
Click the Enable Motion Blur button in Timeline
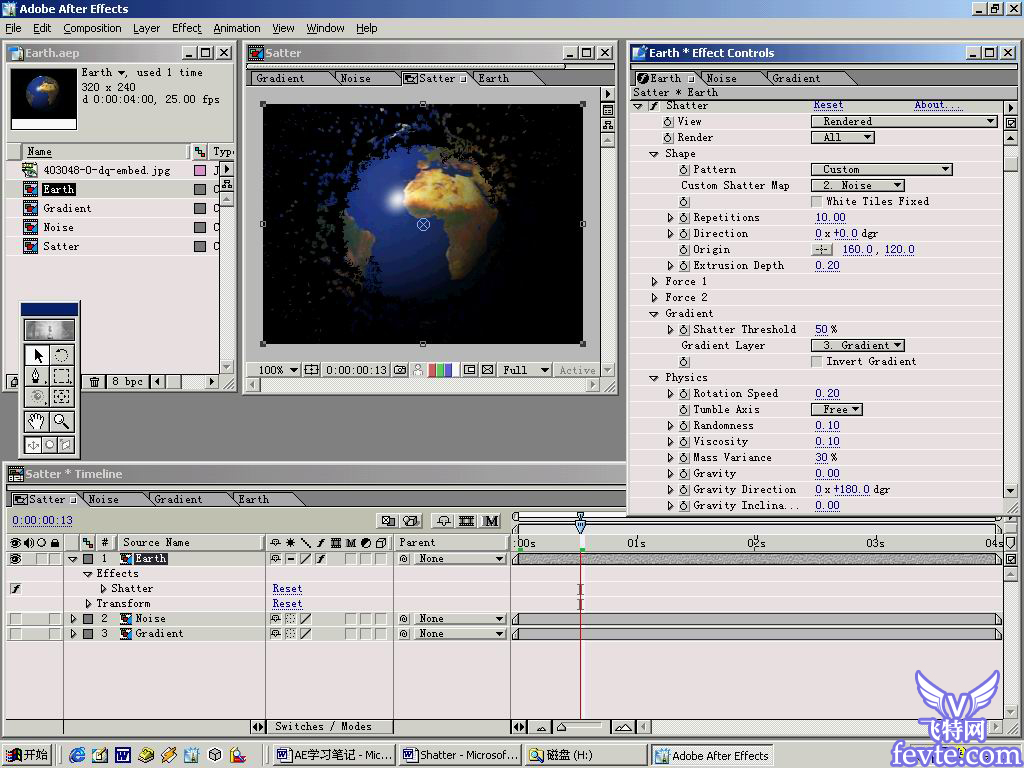tap(491, 520)
